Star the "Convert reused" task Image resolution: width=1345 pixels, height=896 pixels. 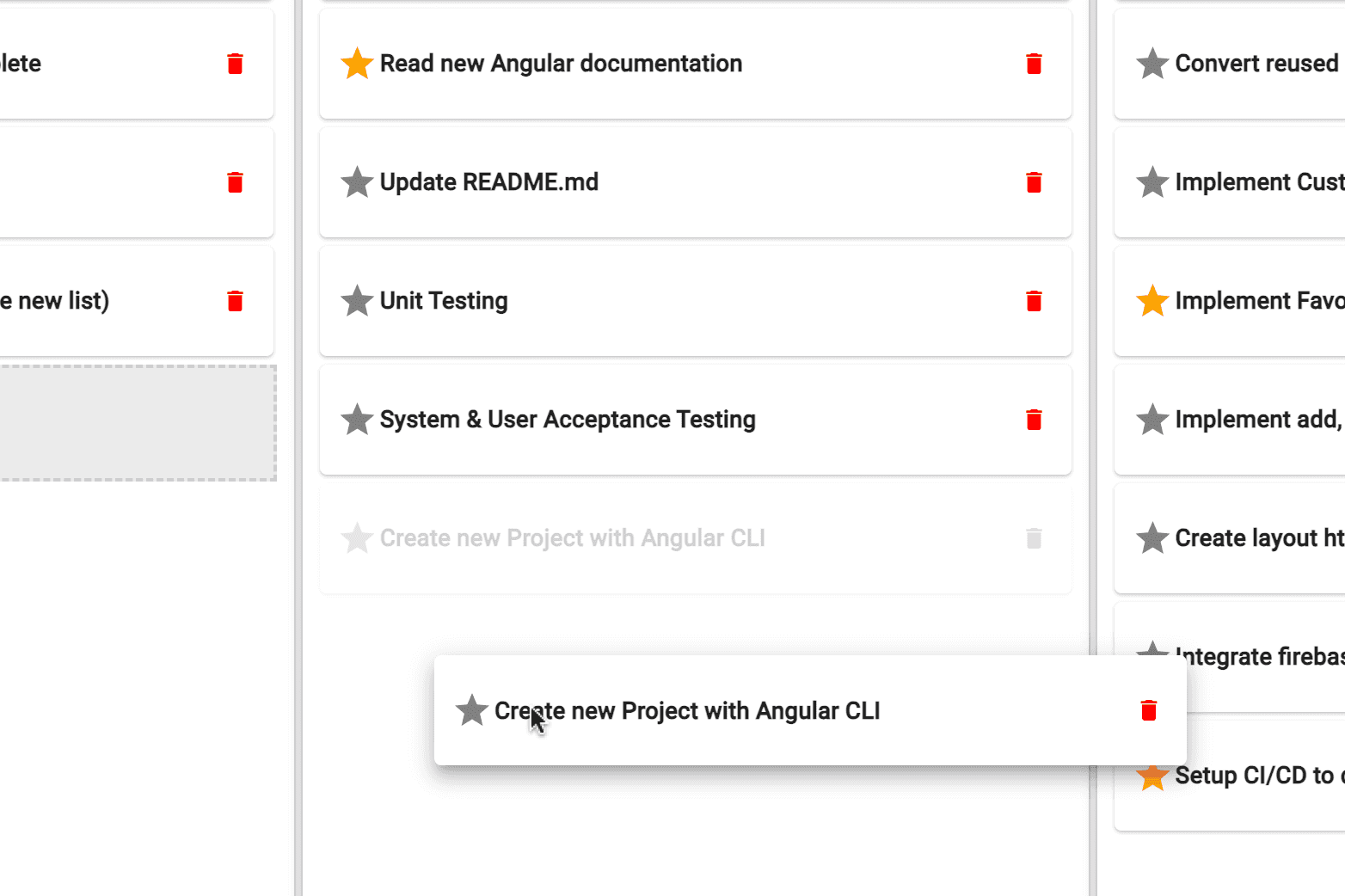coord(1152,63)
